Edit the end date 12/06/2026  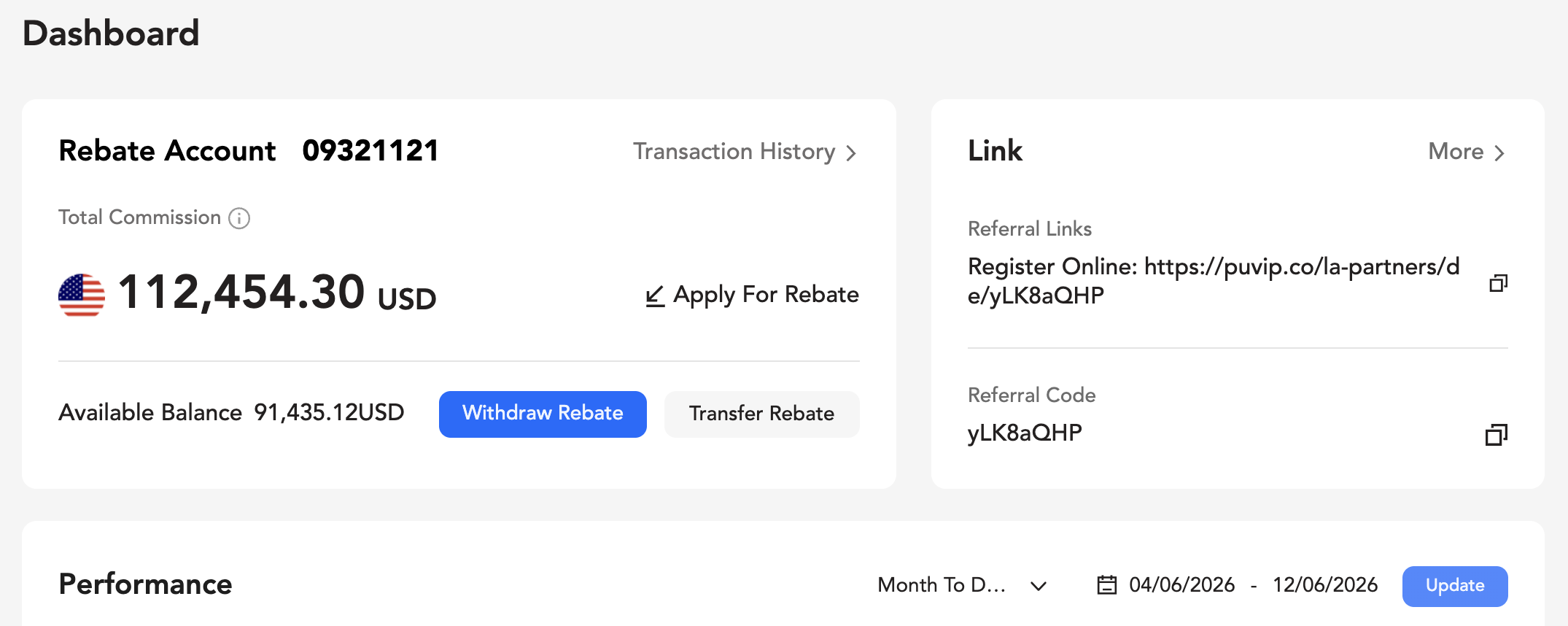click(1325, 585)
